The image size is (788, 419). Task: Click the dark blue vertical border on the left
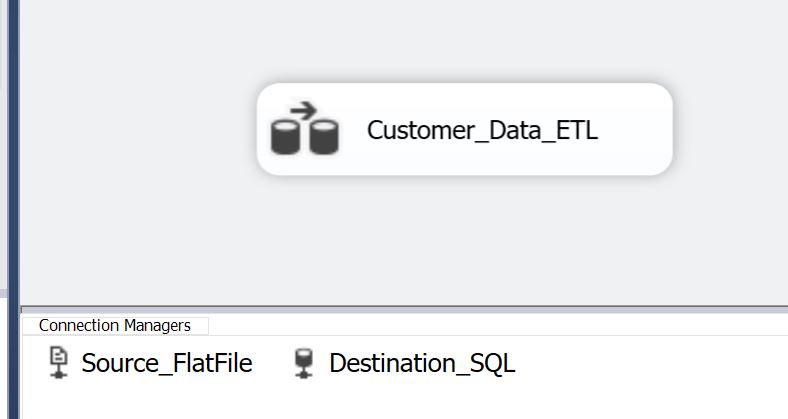14,210
